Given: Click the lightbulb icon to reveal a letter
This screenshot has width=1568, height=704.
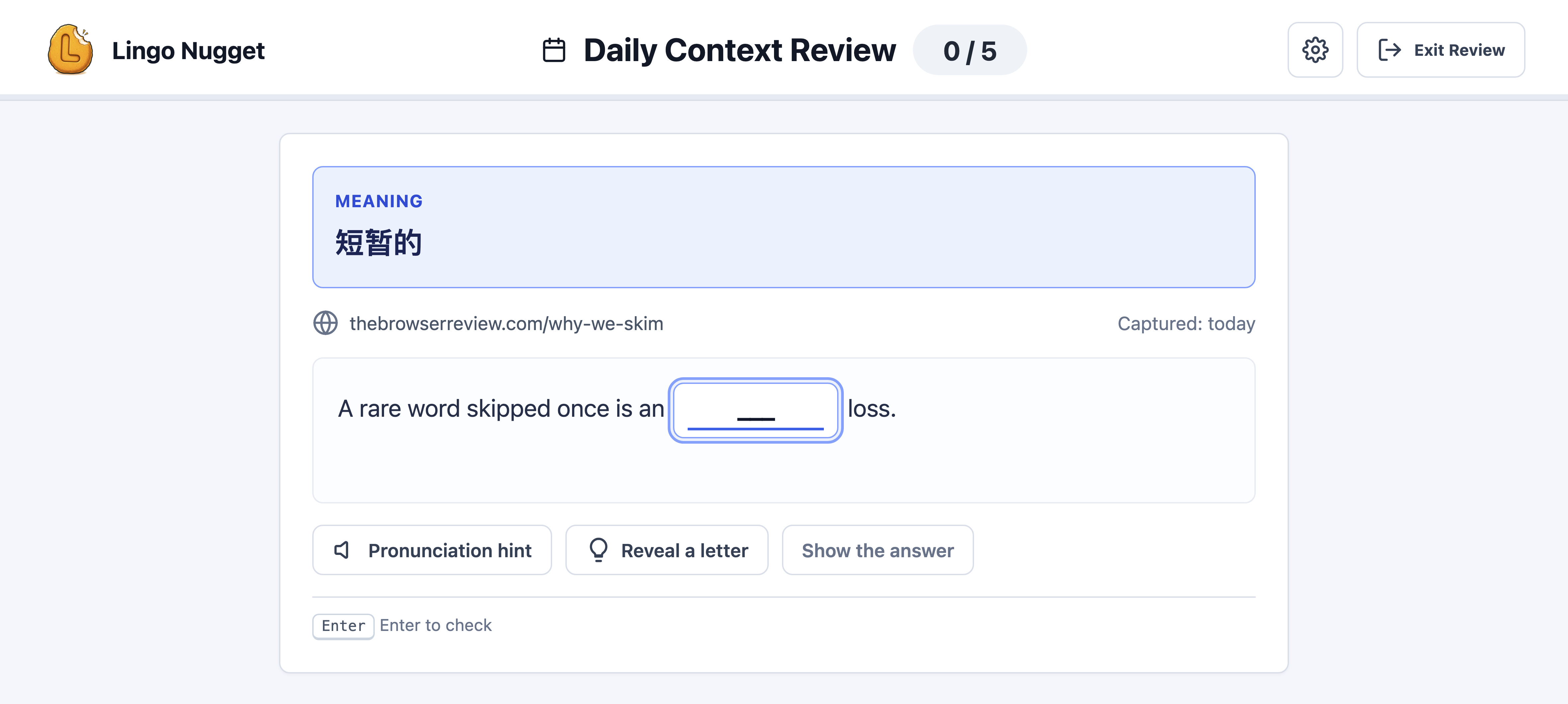Looking at the screenshot, I should click(x=598, y=550).
